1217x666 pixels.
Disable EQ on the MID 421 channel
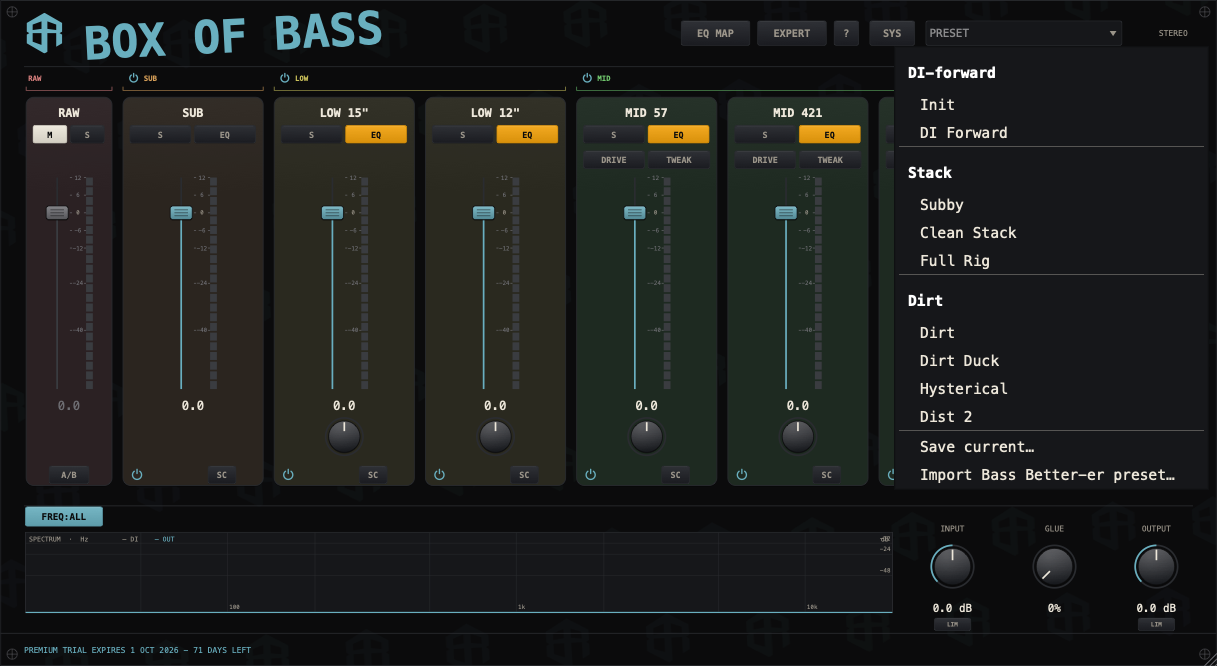829,135
